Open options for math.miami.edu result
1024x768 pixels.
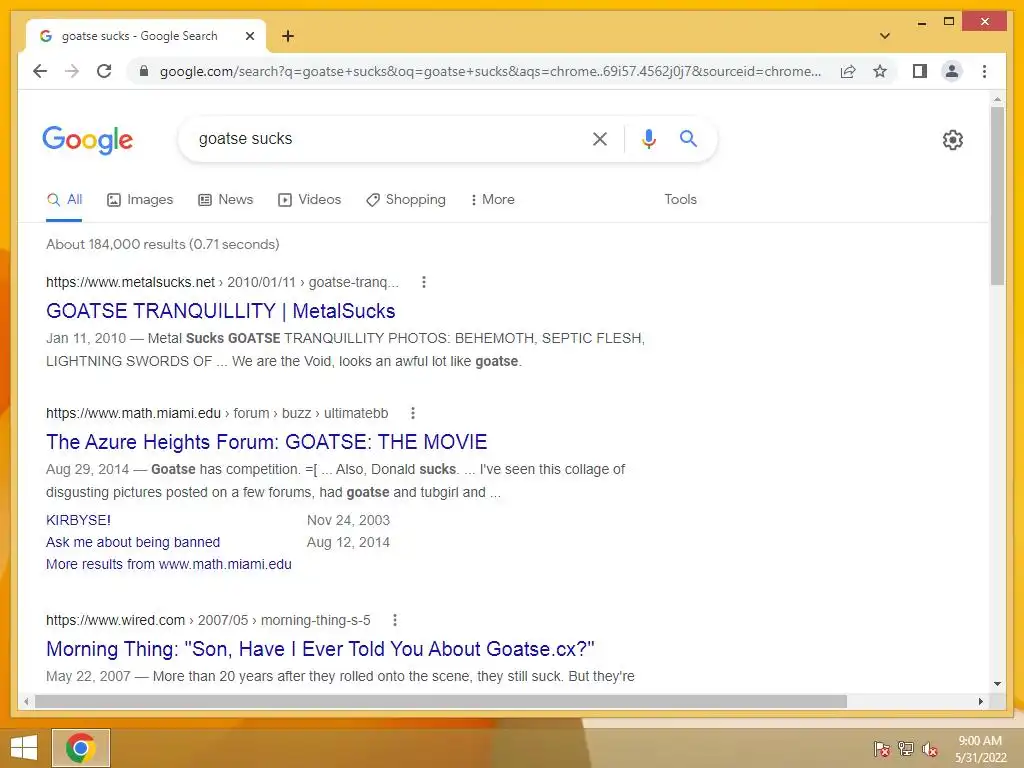point(413,413)
